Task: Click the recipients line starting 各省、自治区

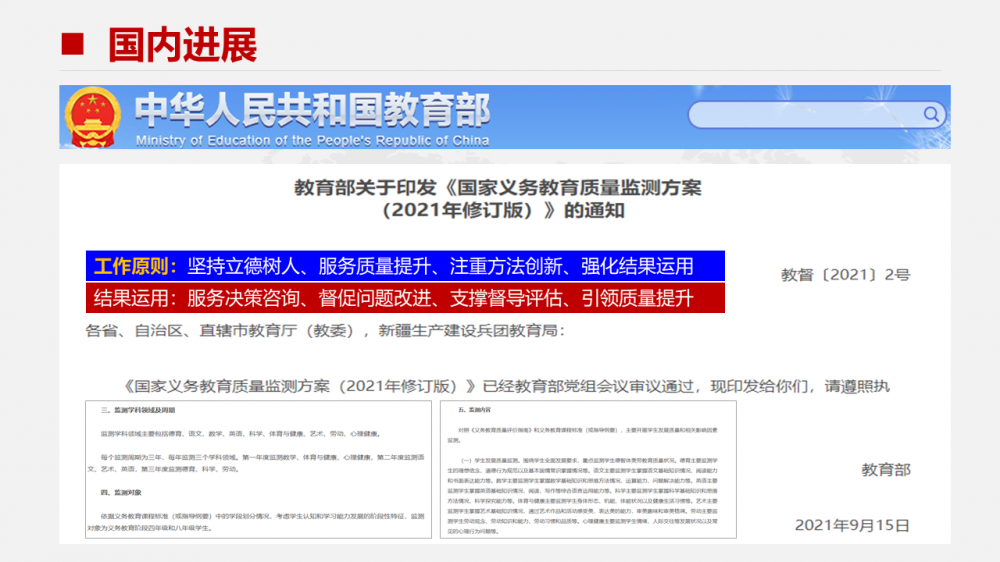Action: (325, 330)
